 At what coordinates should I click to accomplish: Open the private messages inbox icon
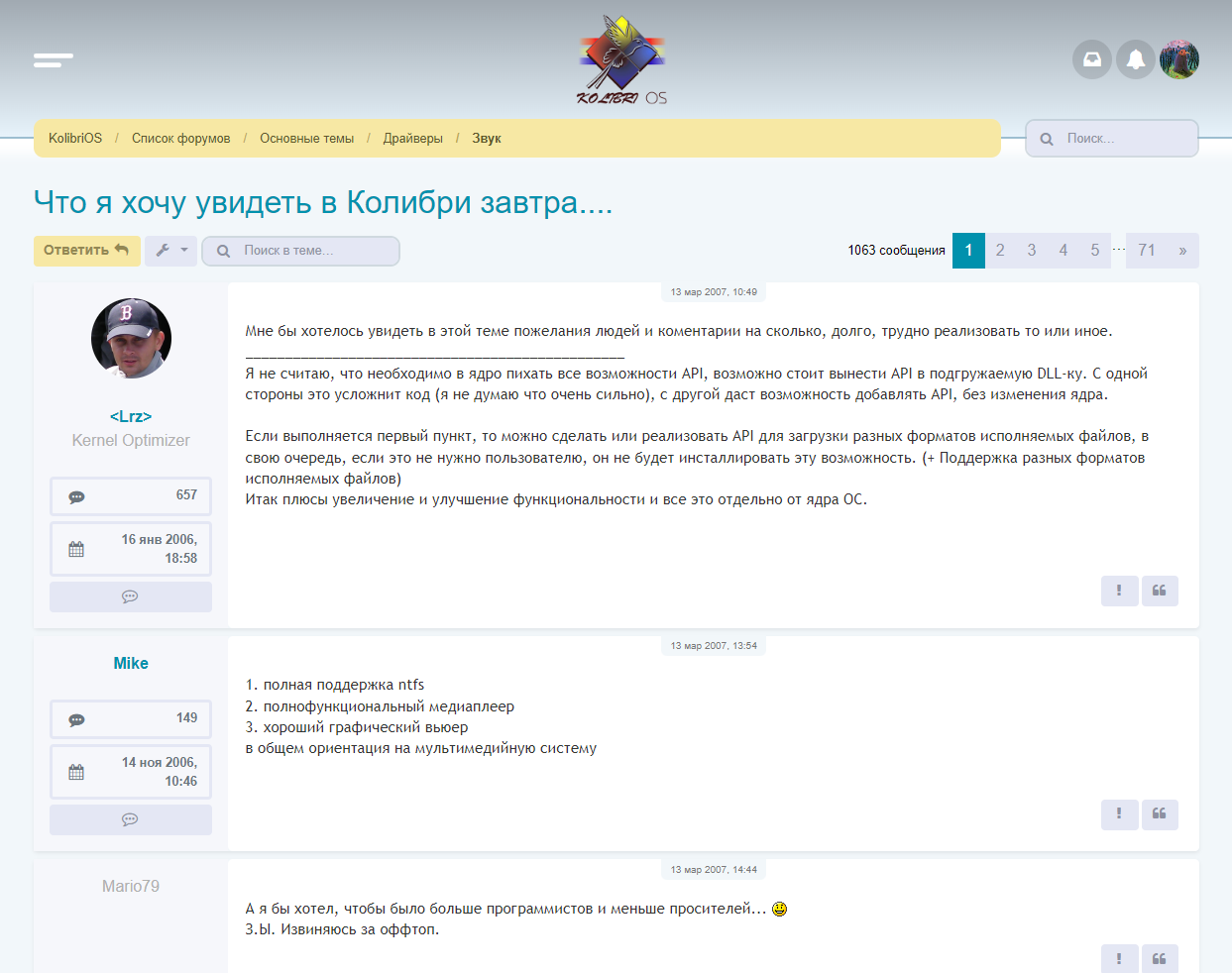pos(1091,59)
